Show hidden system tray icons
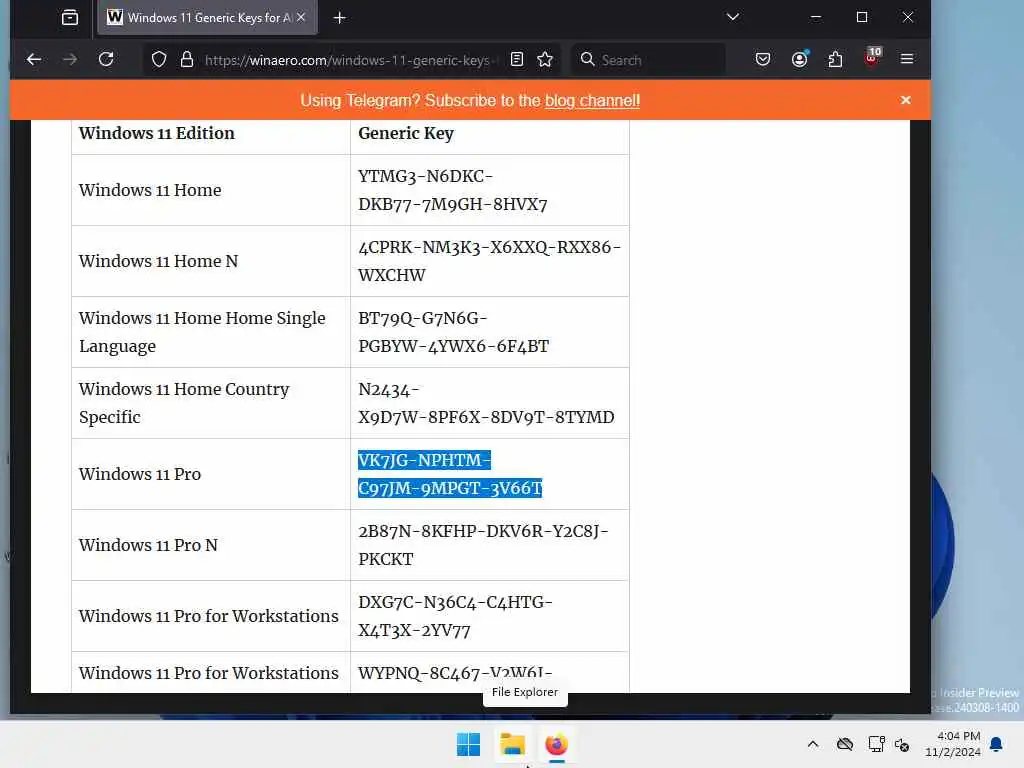Viewport: 1024px width, 768px height. (813, 744)
